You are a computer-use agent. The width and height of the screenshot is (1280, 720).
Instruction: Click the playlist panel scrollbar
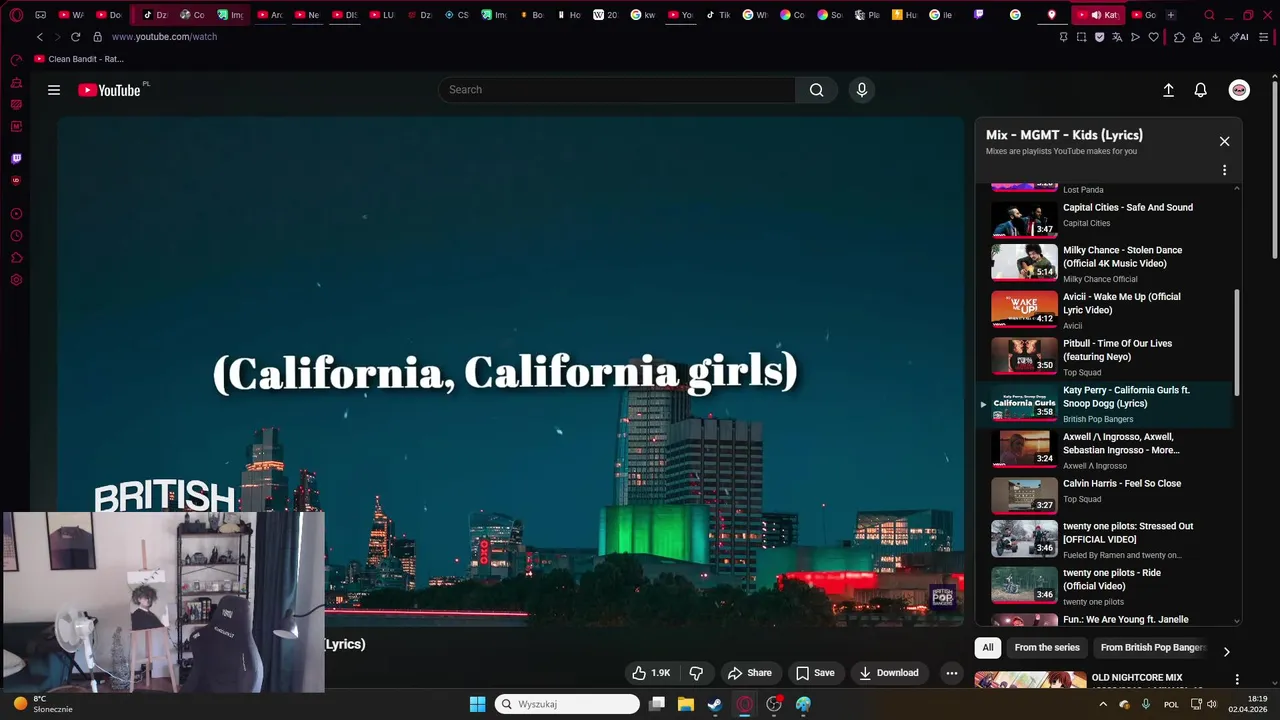(x=1237, y=342)
